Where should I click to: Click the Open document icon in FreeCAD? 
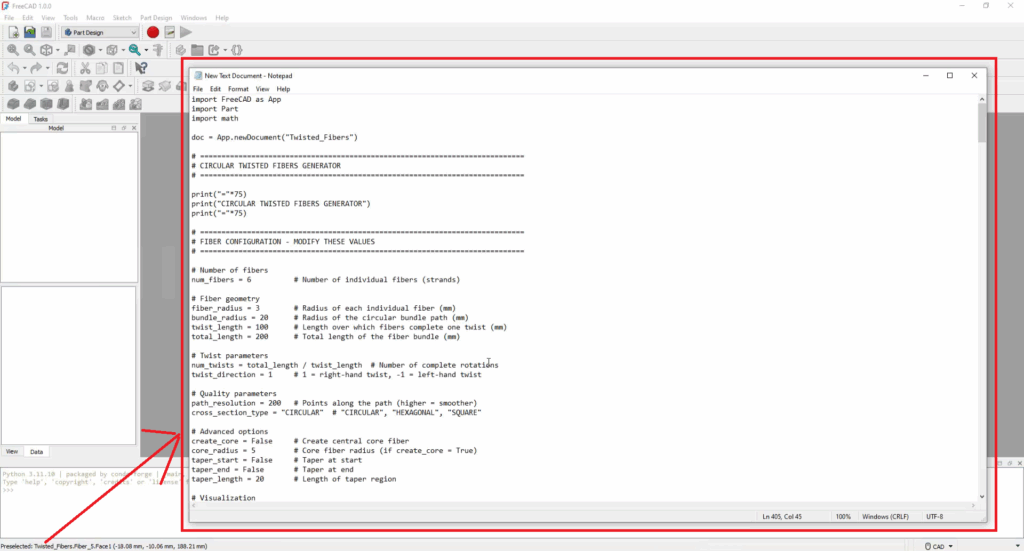[29, 32]
